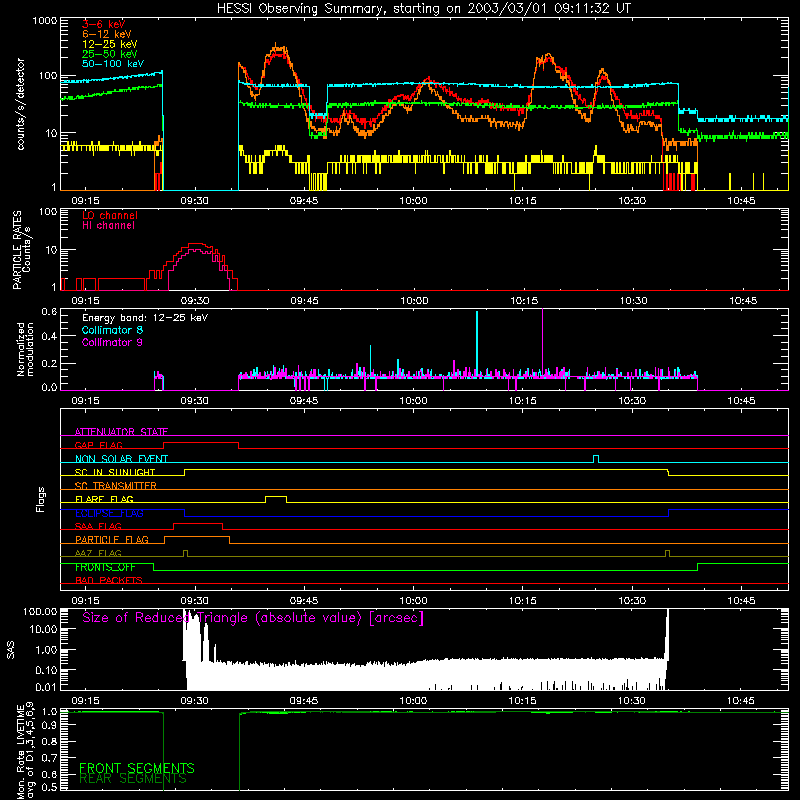Click the Energy band: 12-25 keV label
800x800 pixels.
coord(145,318)
